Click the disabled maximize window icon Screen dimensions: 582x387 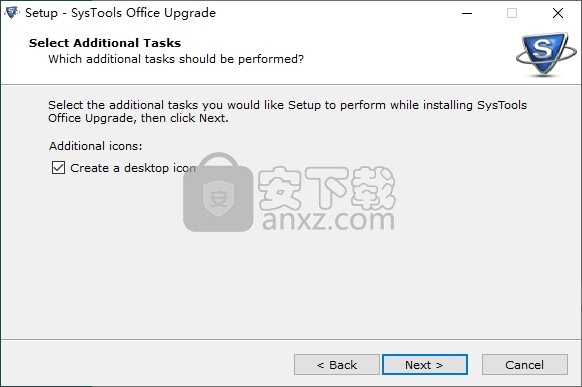pyautogui.click(x=512, y=13)
